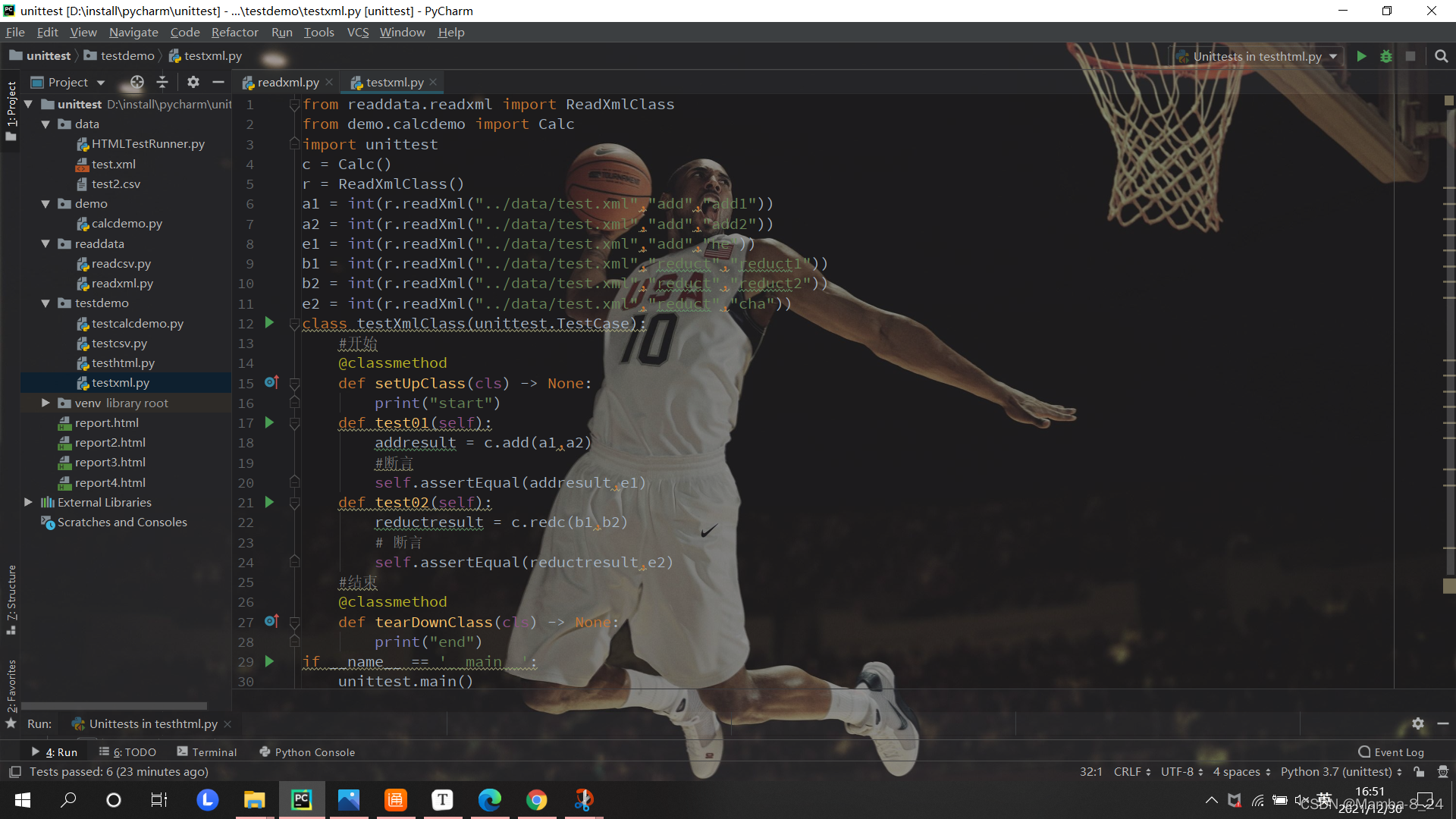The height and width of the screenshot is (819, 1456).
Task: Click the locate-file crosshair icon in Project panel
Action: pos(136,82)
